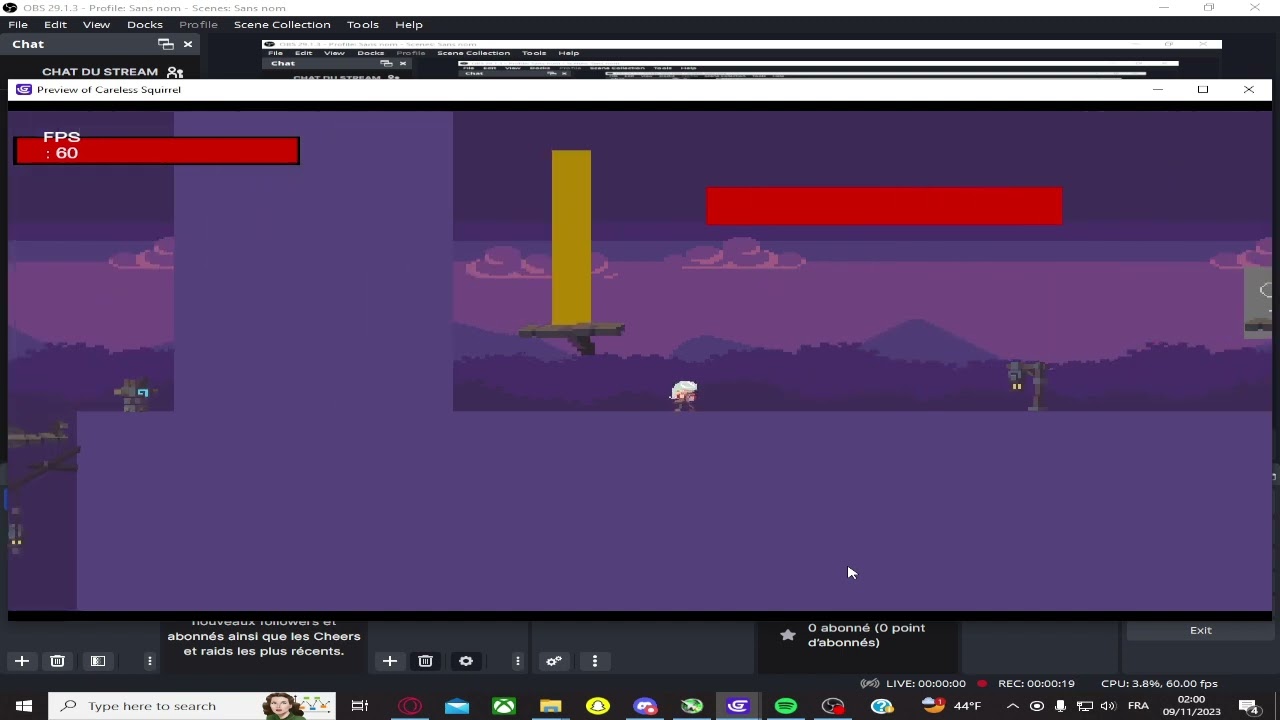The width and height of the screenshot is (1280, 720).
Task: Open audio mixer advanced settings gears
Action: pyautogui.click(x=554, y=661)
